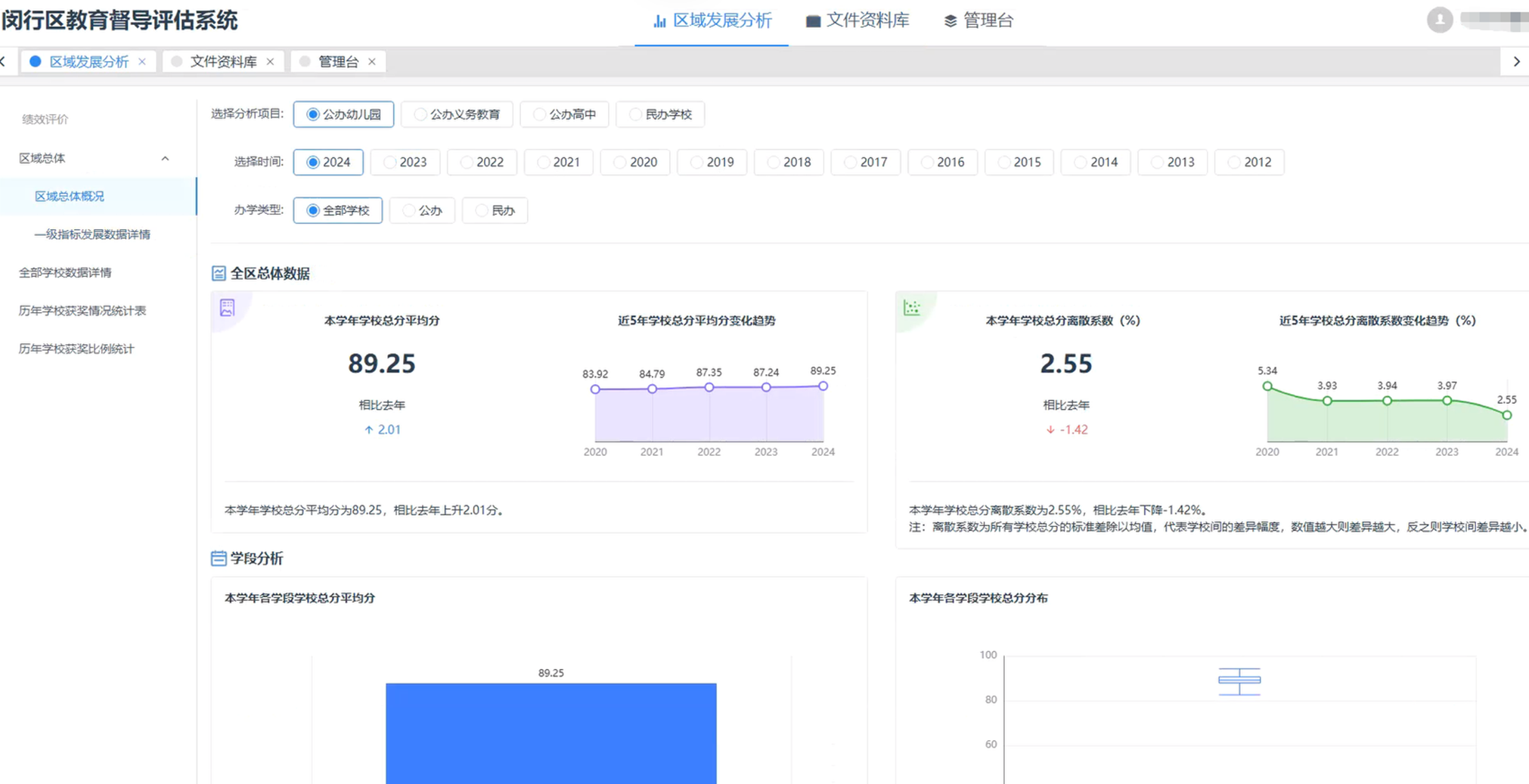Click the down arrow -1.42 change indicator

1066,430
